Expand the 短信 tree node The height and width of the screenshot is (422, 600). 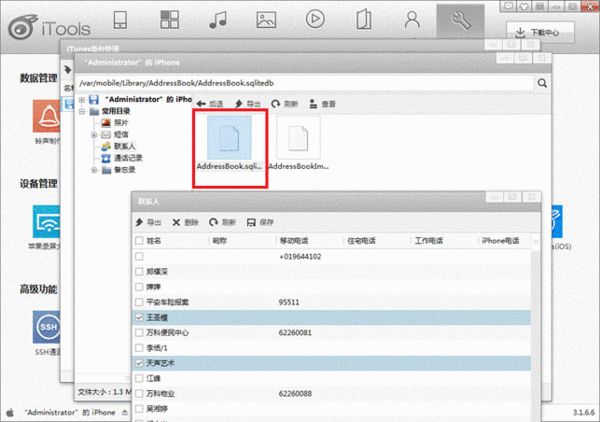click(94, 135)
